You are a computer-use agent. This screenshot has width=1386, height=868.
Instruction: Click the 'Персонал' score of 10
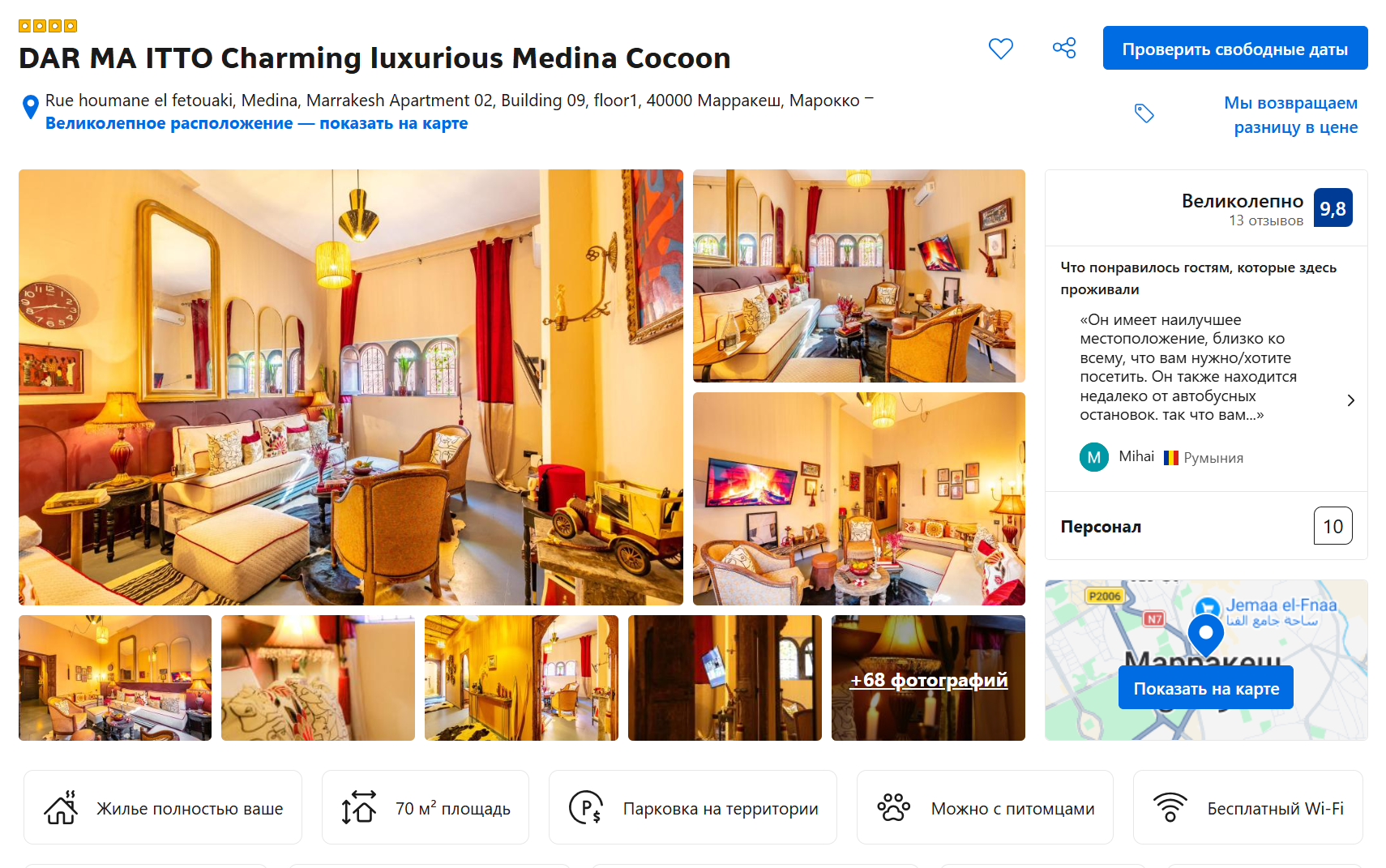pos(1333,526)
